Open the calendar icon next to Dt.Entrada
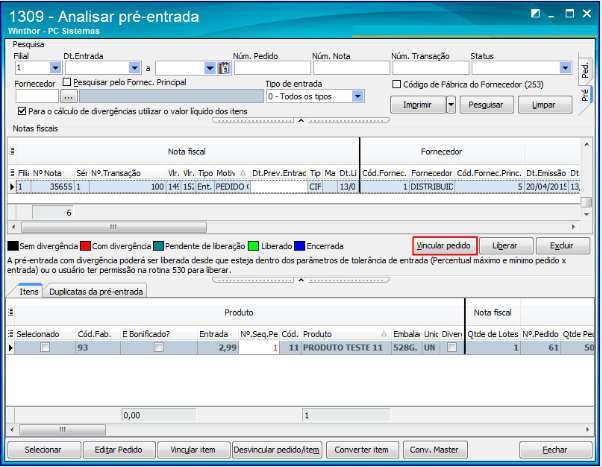602x467 pixels. click(x=224, y=68)
